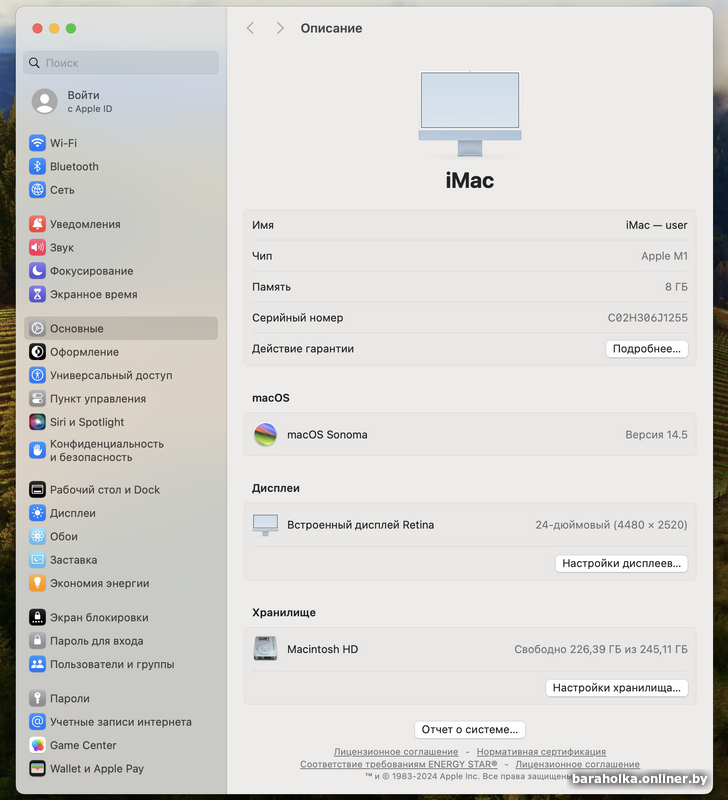The image size is (728, 800).
Task: Click the Основные gear icon
Action: tap(37, 329)
